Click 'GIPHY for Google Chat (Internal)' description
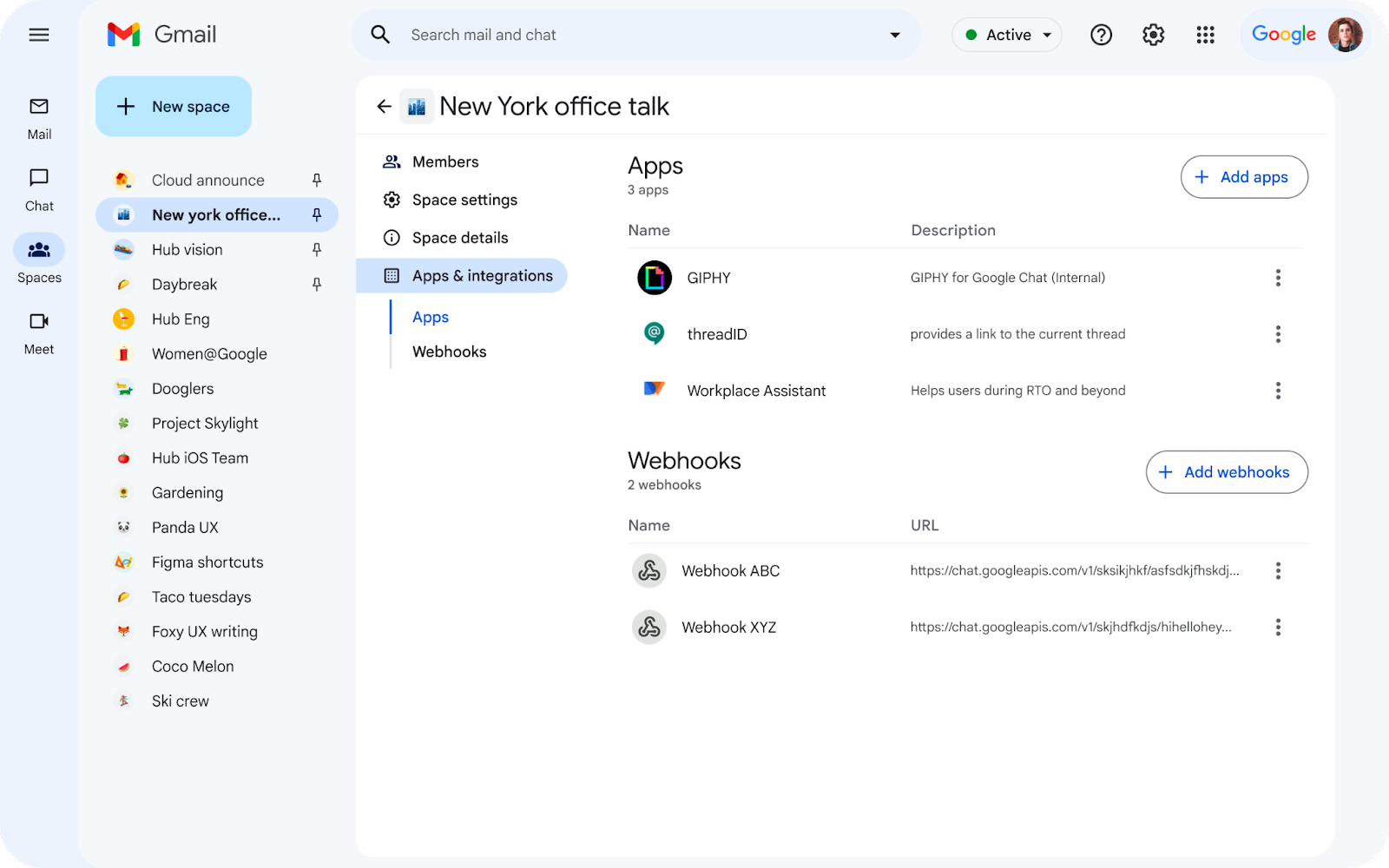Viewport: 1389px width, 868px height. tap(1008, 278)
